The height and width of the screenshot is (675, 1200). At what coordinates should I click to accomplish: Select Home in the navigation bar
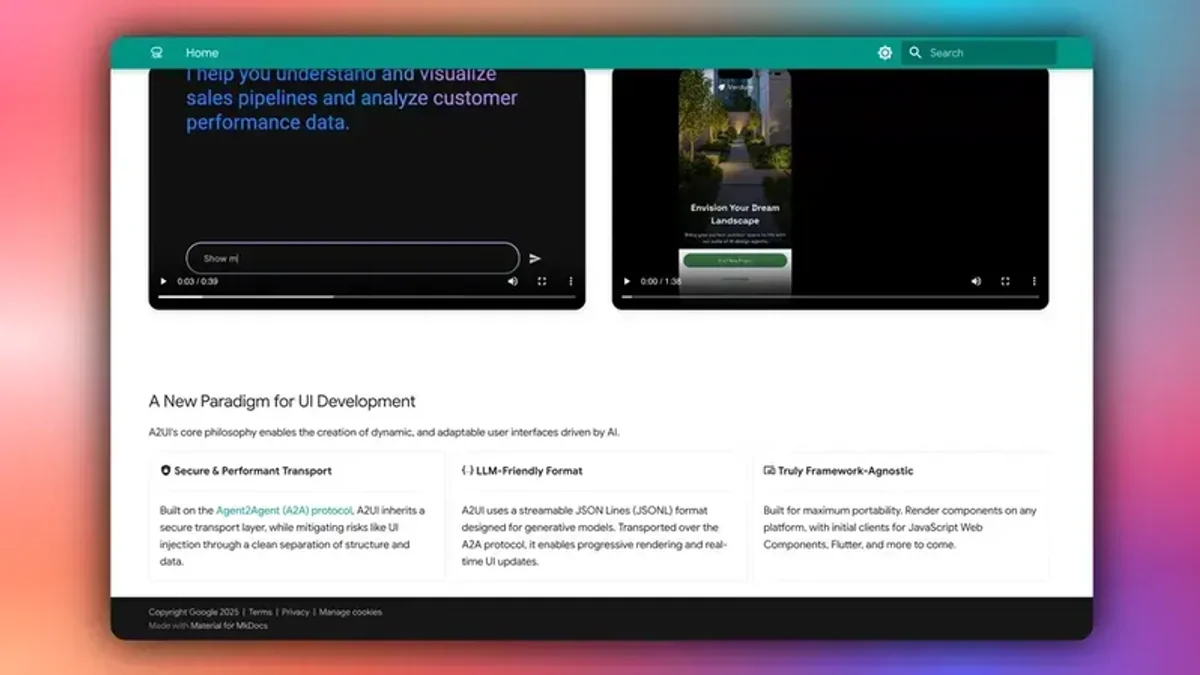pos(202,52)
